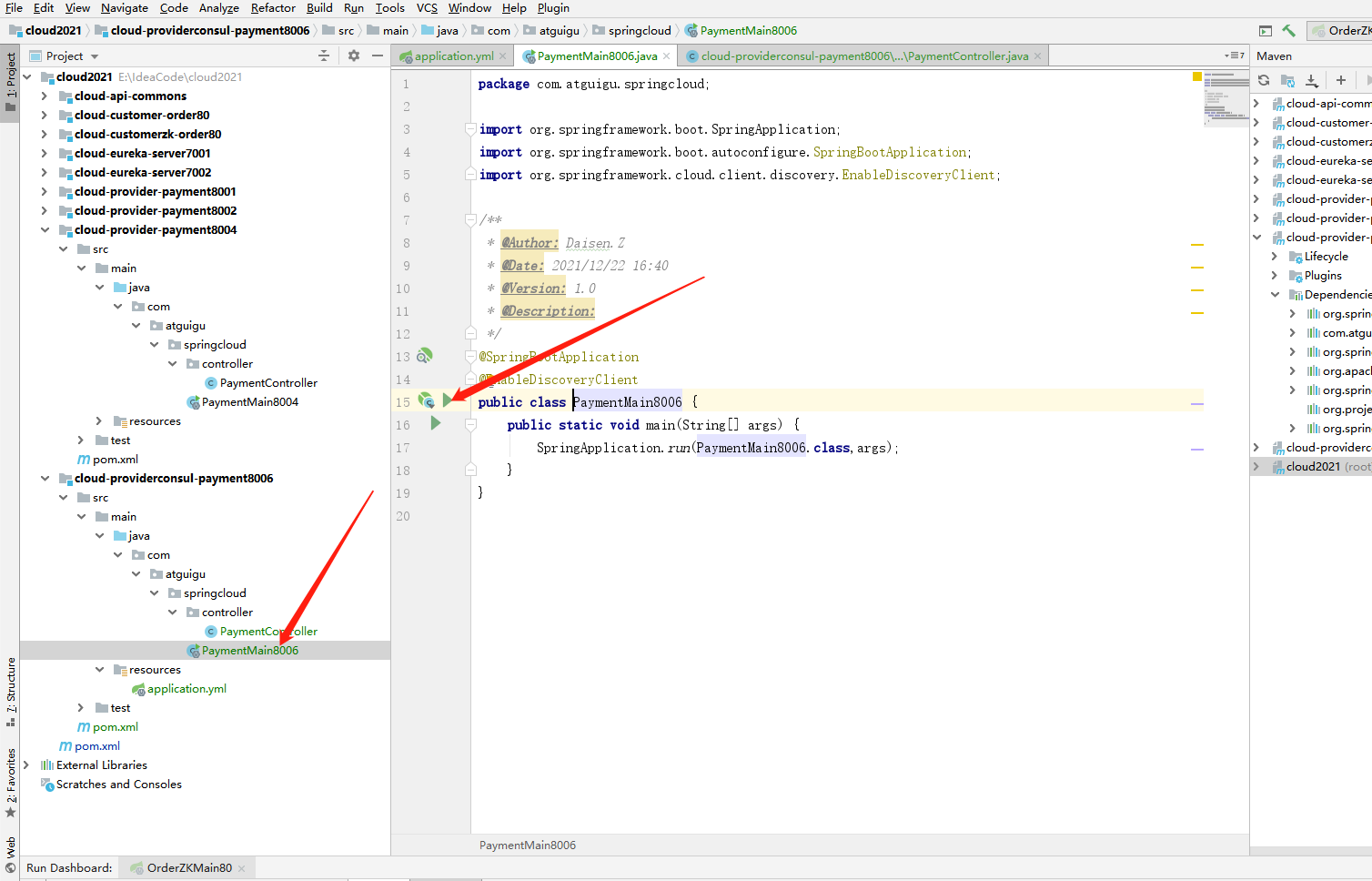Open the Project view selector dropdown
This screenshot has height=881, width=1372.
[95, 56]
